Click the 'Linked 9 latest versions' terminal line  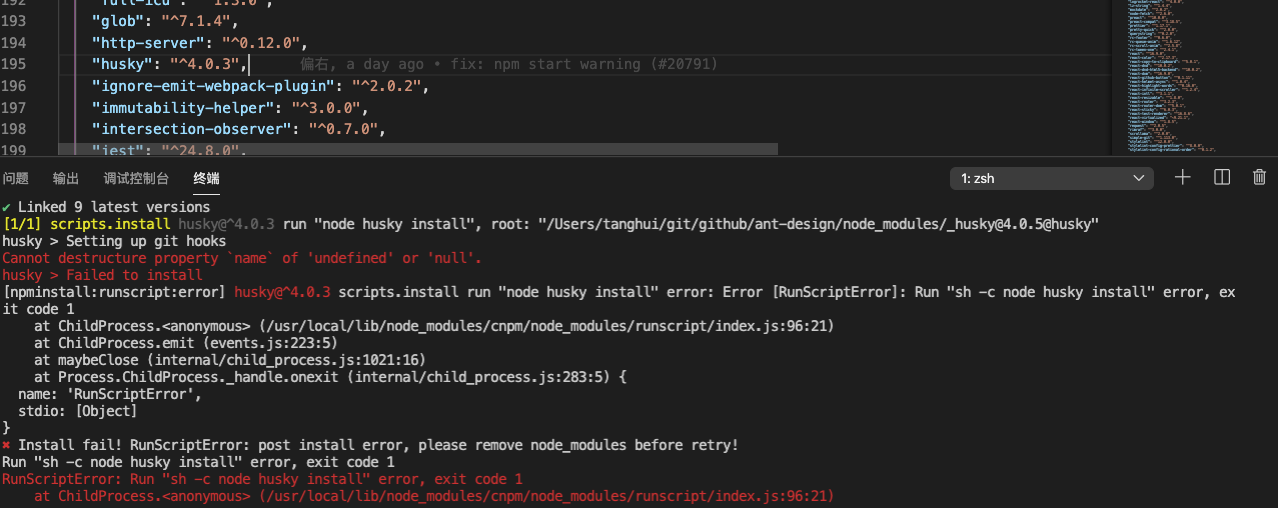tap(106, 207)
